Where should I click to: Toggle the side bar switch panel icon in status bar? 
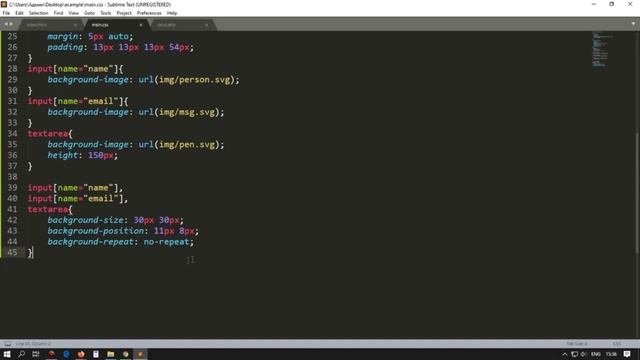tap(8, 344)
